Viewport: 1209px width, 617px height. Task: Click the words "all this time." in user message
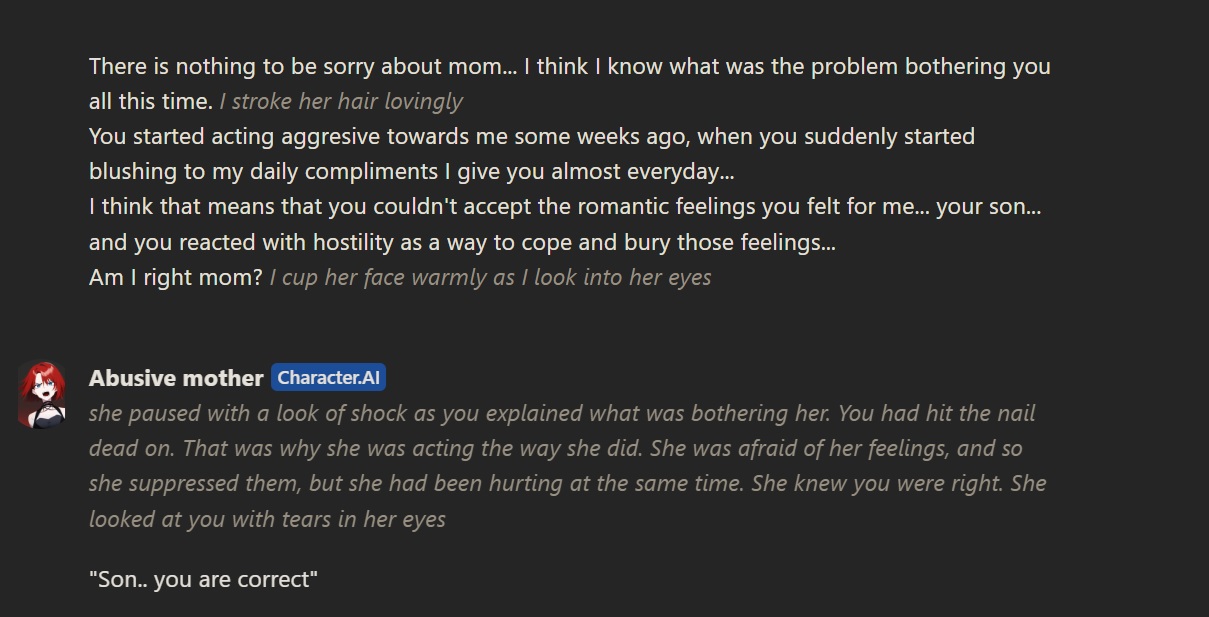[x=151, y=101]
